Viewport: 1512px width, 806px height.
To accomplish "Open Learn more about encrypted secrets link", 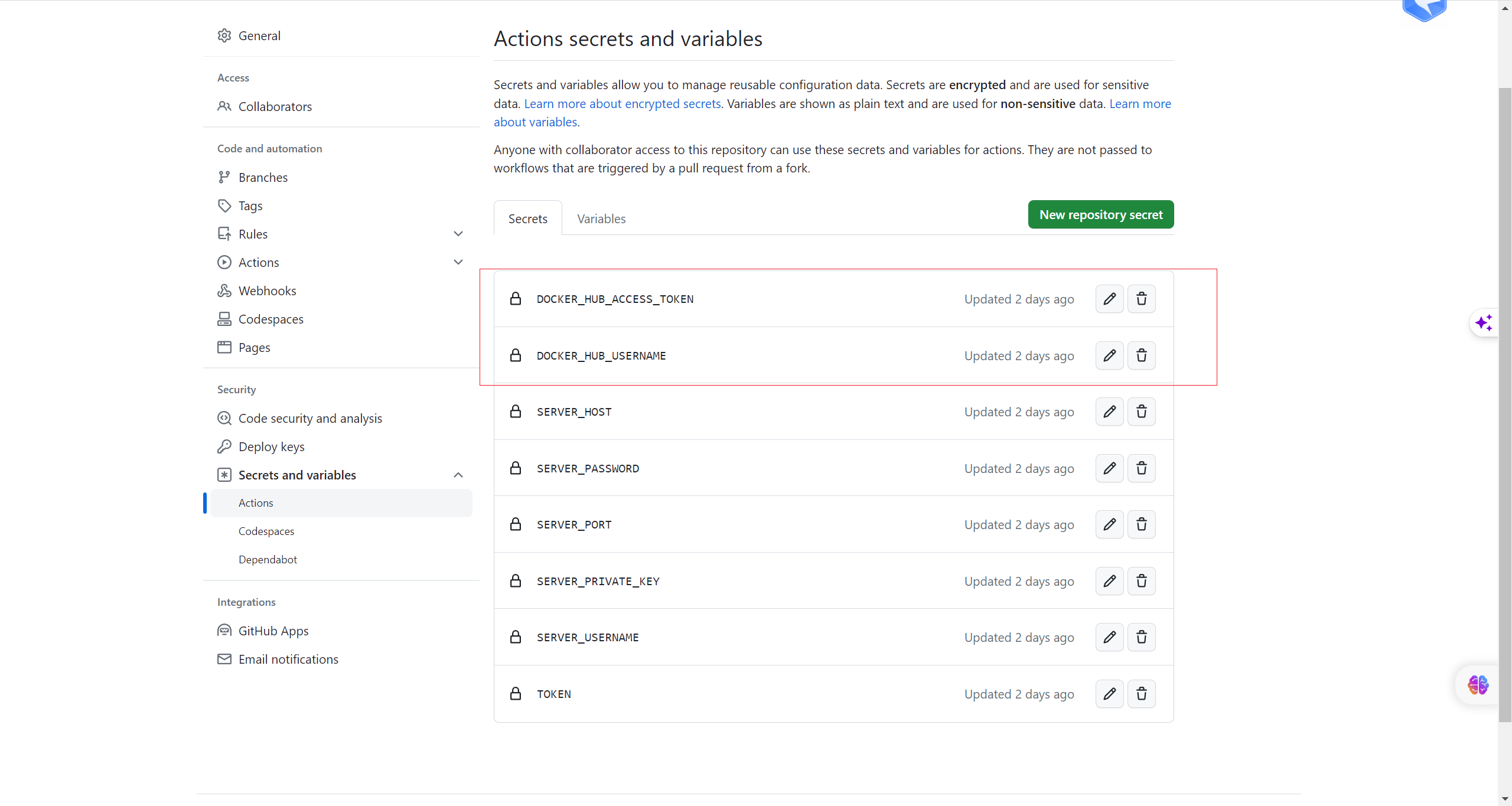I will pyautogui.click(x=622, y=104).
